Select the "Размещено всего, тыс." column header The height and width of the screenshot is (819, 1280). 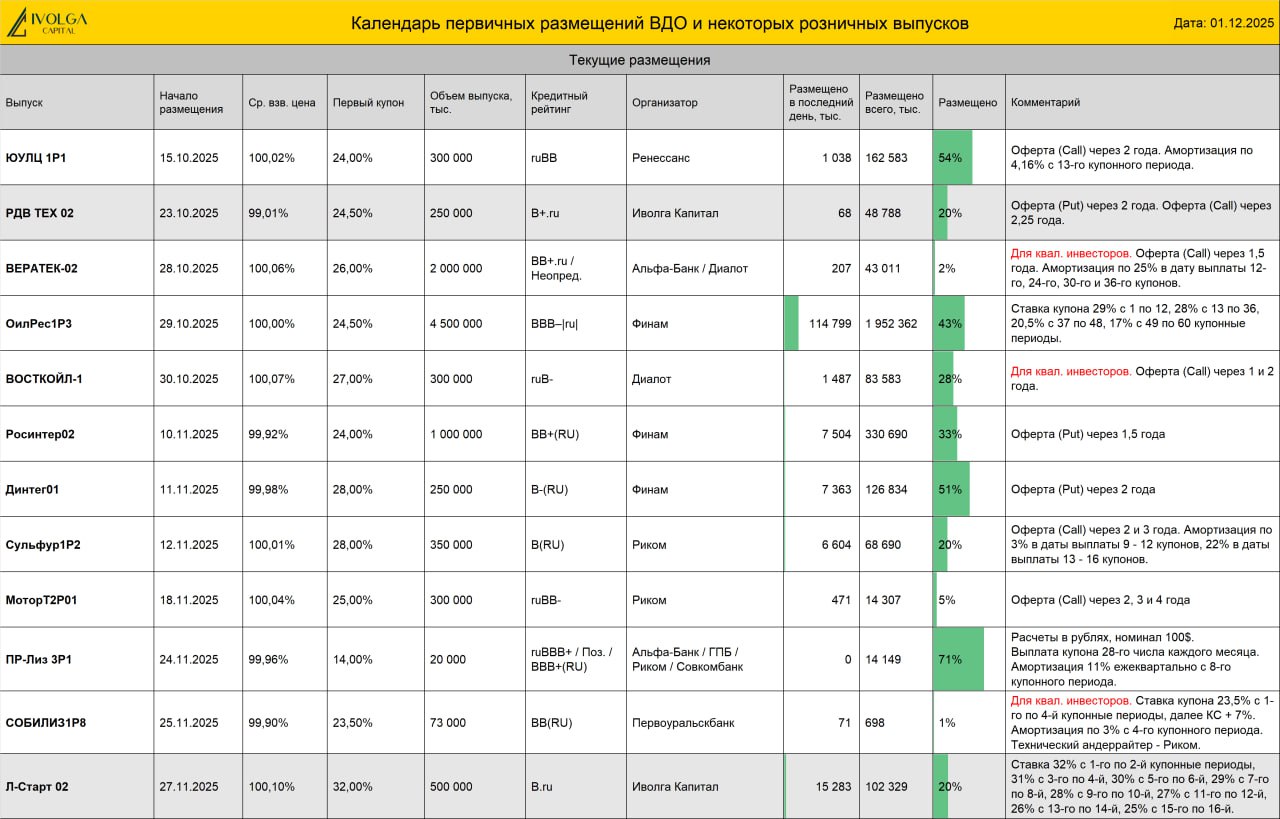click(x=895, y=102)
